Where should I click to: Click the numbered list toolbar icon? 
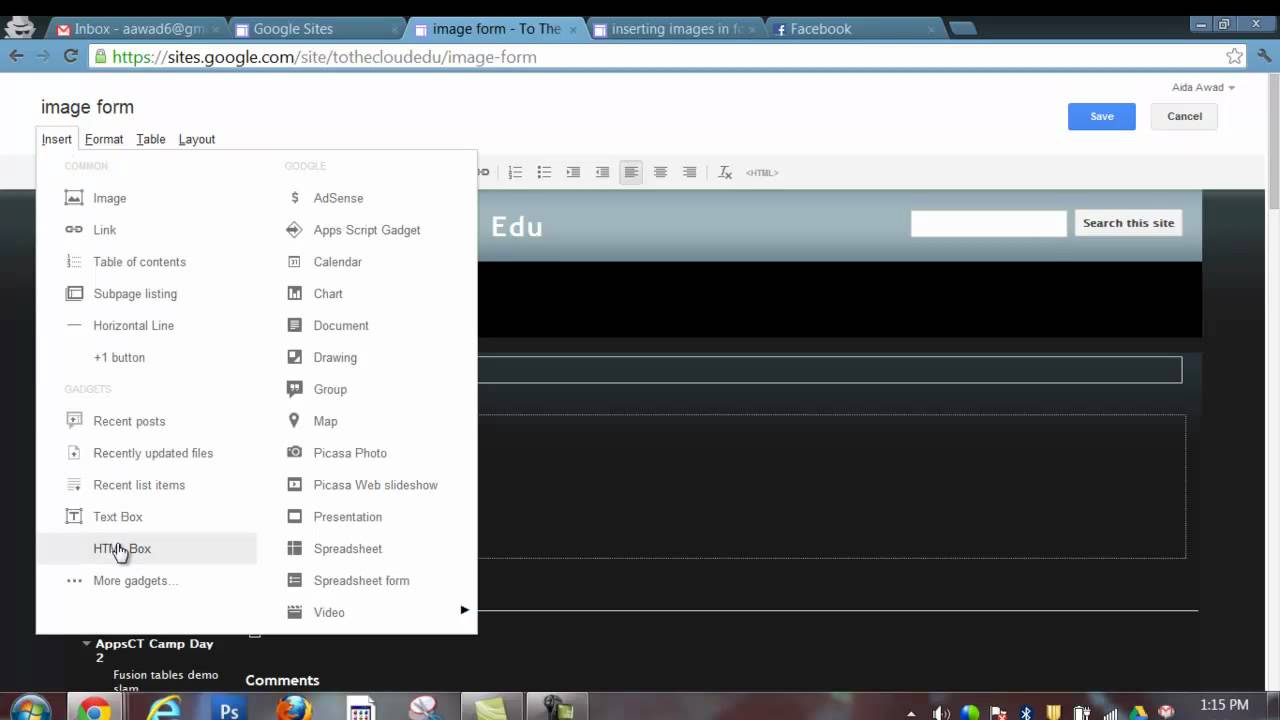click(515, 172)
